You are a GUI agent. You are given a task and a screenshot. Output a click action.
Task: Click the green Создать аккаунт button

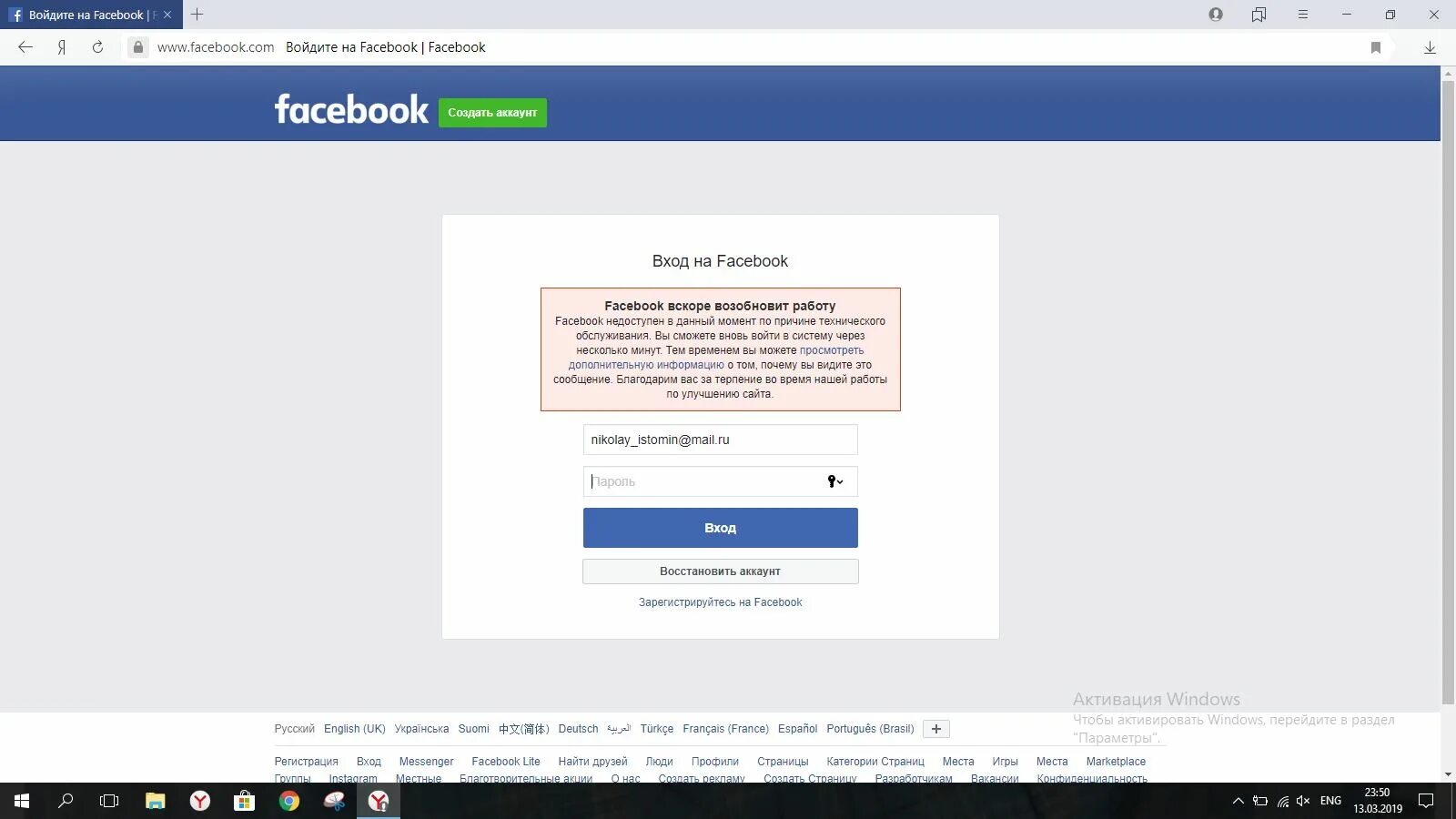(x=492, y=113)
